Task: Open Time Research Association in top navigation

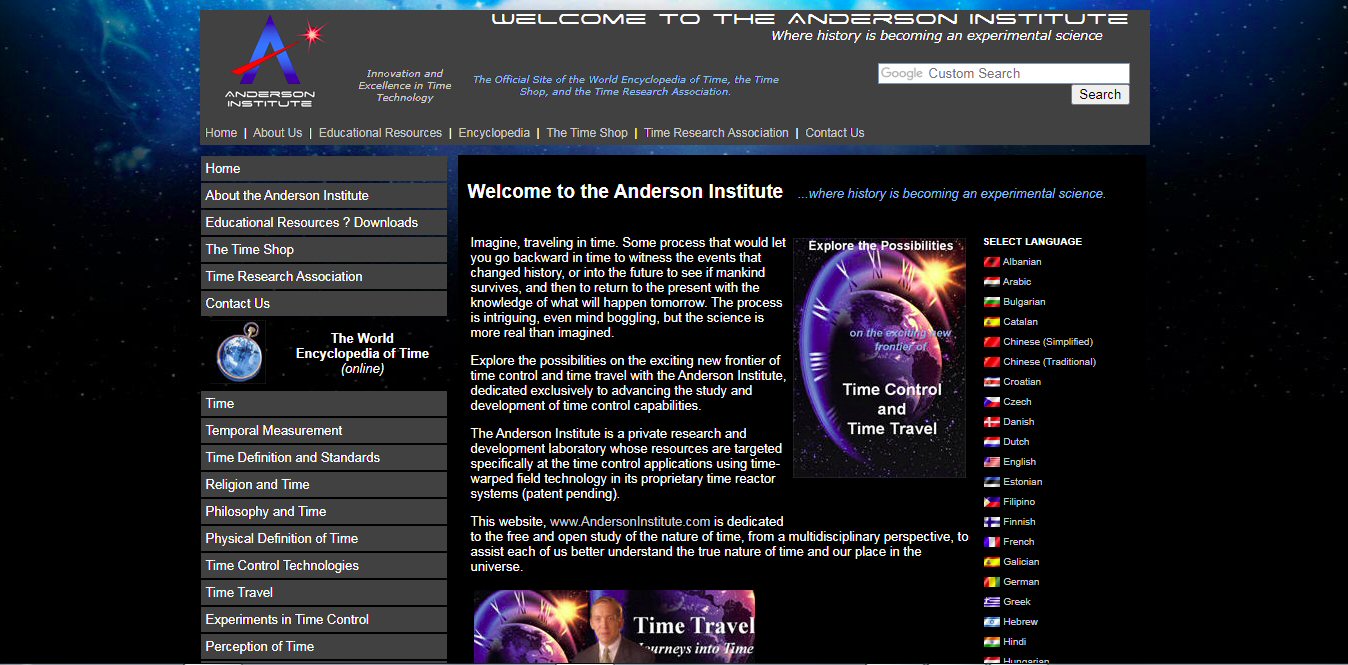Action: point(716,133)
